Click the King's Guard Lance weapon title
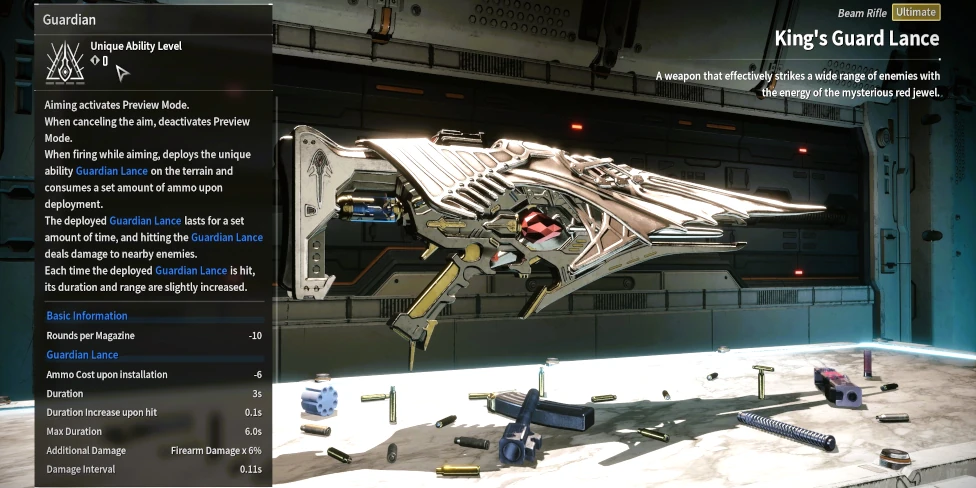 pos(856,39)
